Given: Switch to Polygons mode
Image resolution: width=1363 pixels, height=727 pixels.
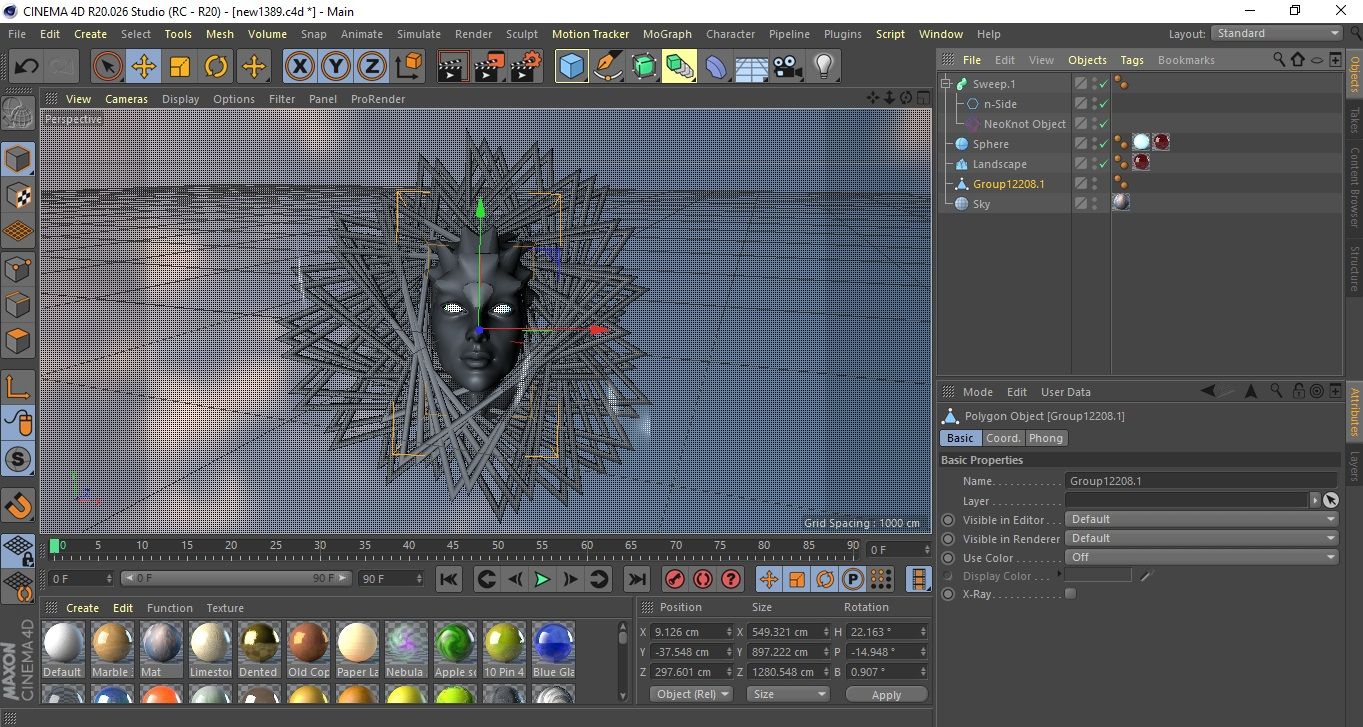Looking at the screenshot, I should point(18,341).
